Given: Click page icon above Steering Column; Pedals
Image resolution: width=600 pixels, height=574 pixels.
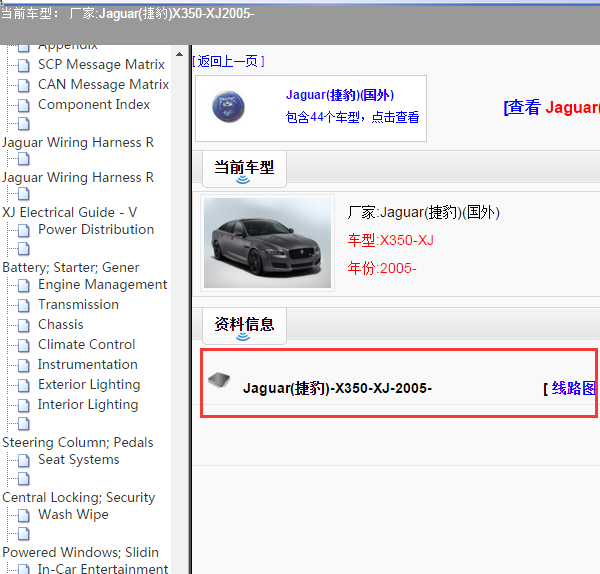Looking at the screenshot, I should 24,424.
